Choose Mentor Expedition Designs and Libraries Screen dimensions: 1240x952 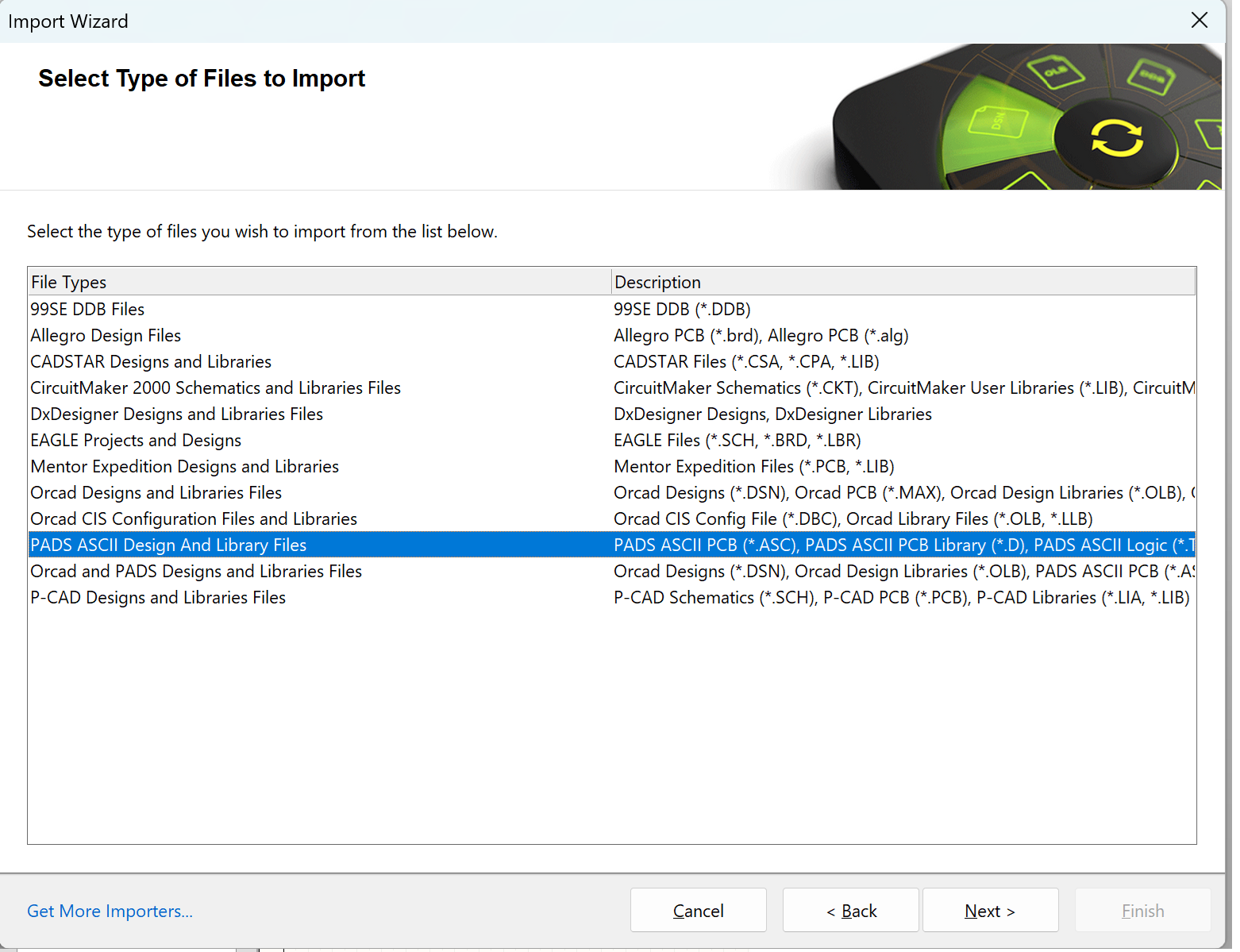point(184,466)
